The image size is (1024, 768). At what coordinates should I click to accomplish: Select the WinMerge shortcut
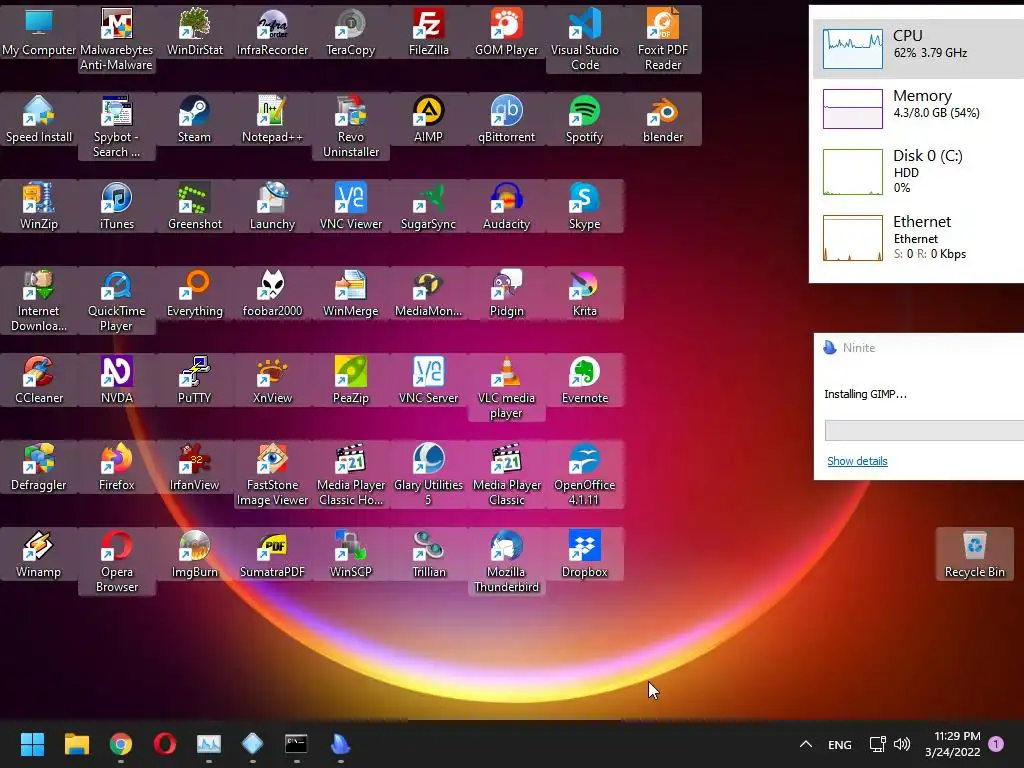click(x=351, y=293)
